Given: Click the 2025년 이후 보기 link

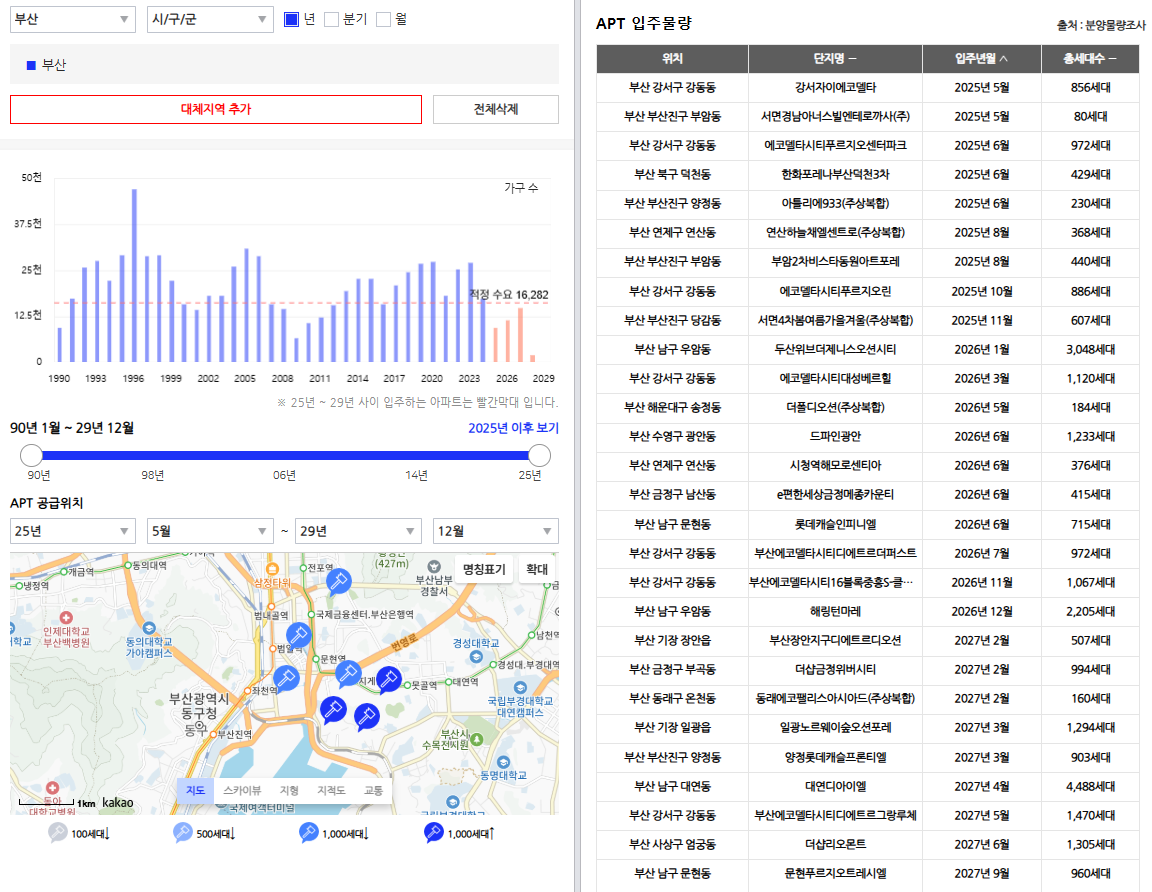Looking at the screenshot, I should (x=514, y=428).
